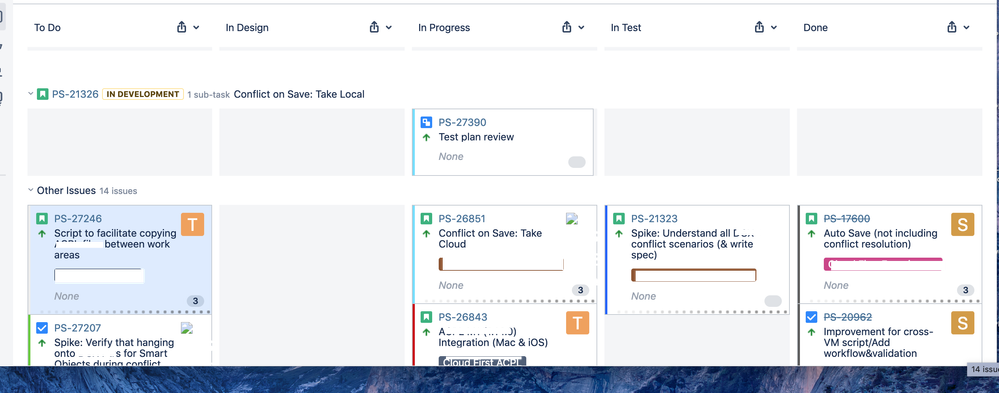Open issue link PS-20962
The image size is (999, 393).
[x=848, y=317]
